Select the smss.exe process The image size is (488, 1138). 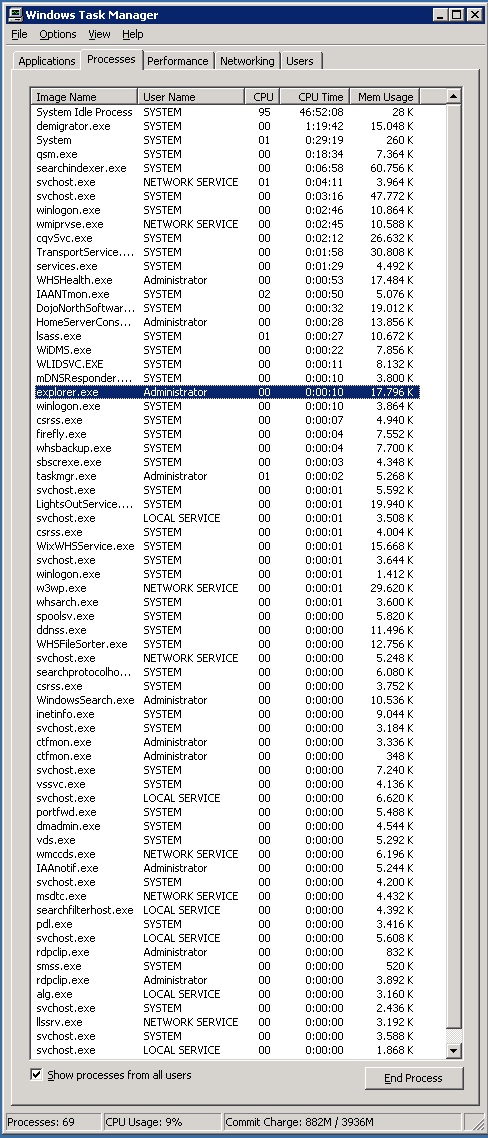tap(227, 966)
